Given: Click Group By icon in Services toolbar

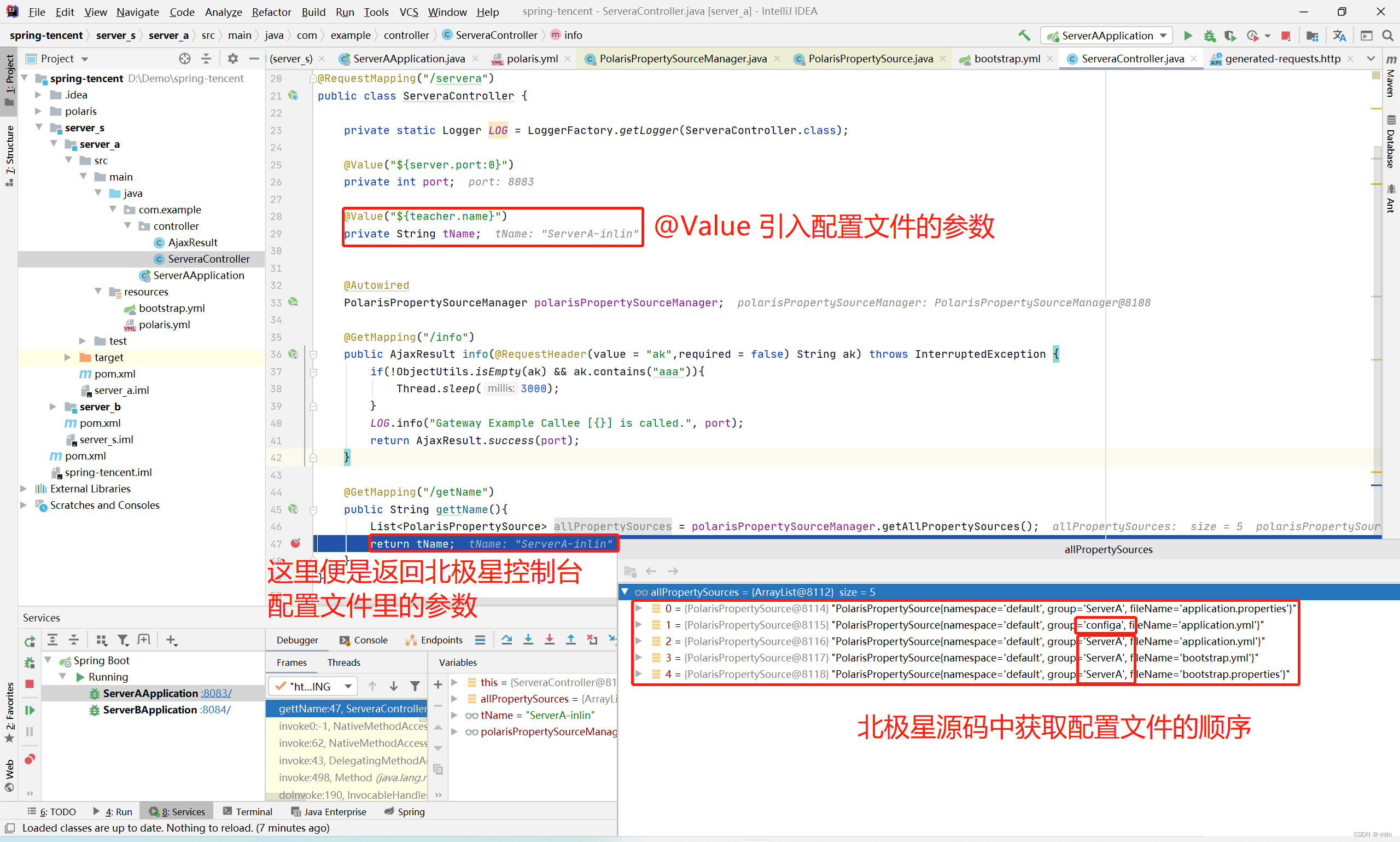Looking at the screenshot, I should point(102,640).
